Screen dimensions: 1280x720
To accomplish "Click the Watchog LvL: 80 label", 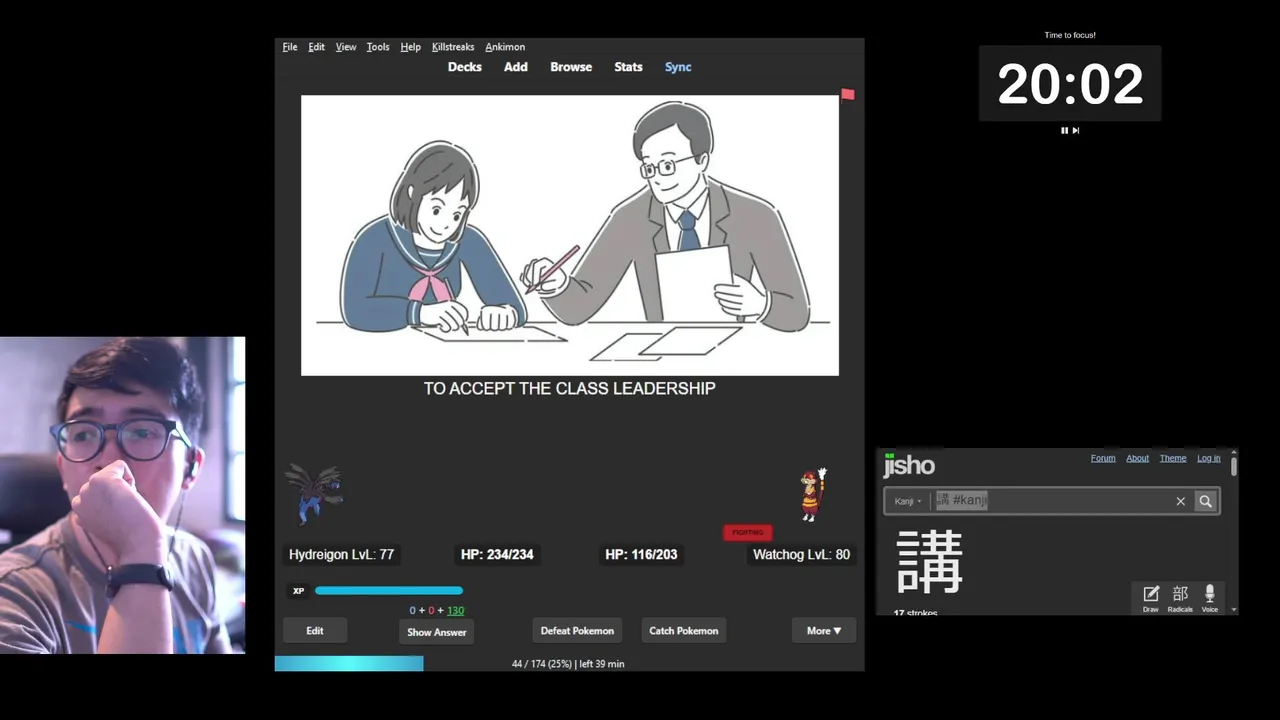I will (801, 554).
